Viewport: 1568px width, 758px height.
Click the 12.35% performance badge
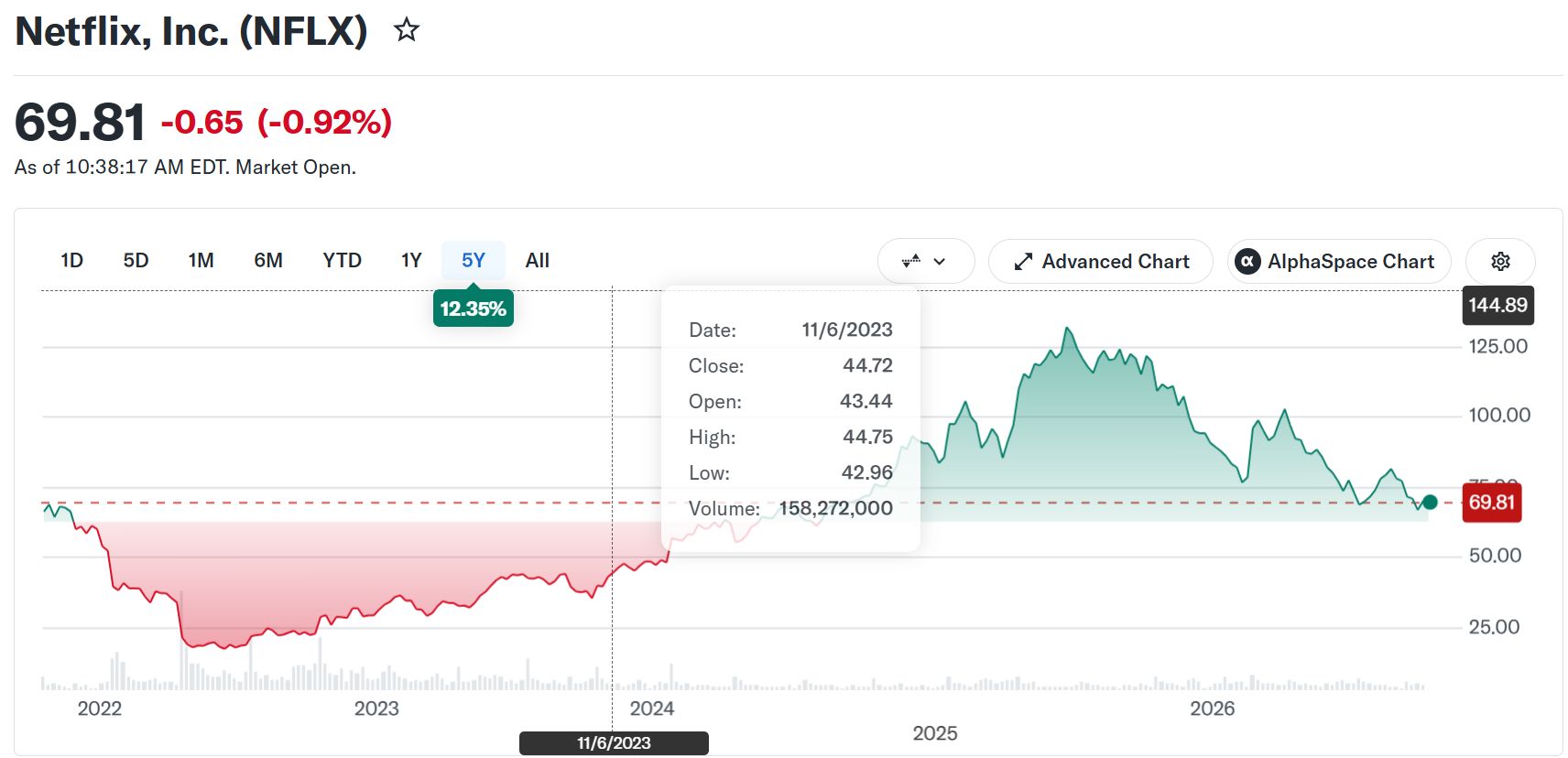[473, 309]
